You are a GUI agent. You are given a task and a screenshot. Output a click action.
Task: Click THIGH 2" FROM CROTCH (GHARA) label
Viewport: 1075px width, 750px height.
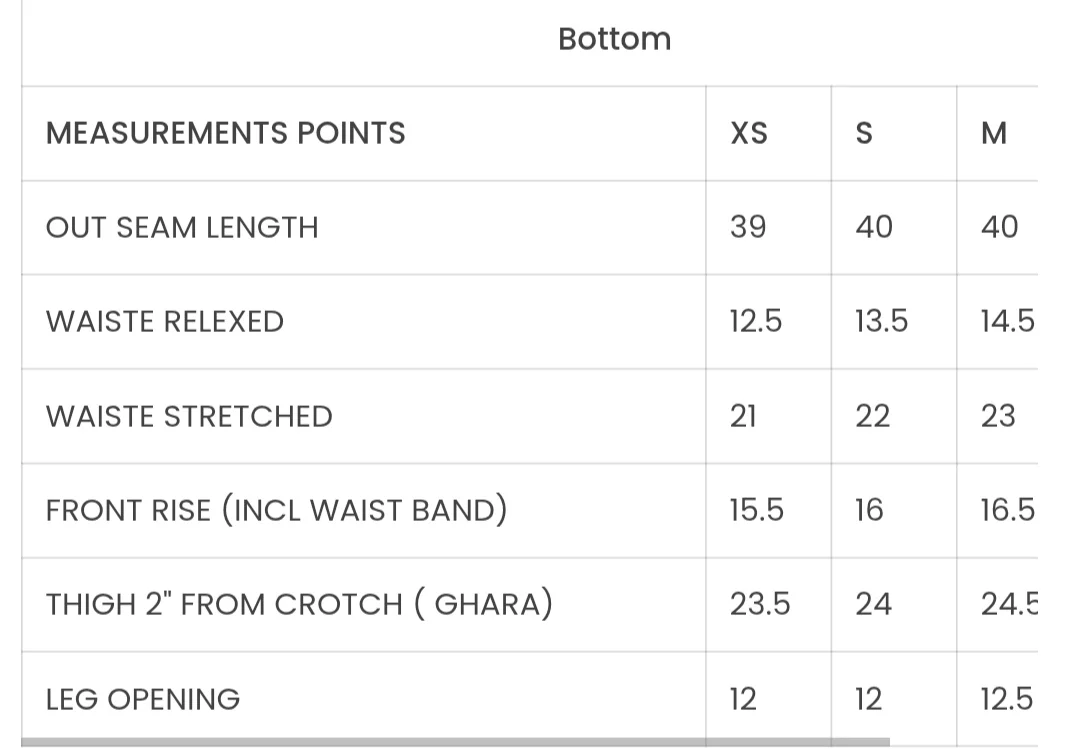299,604
